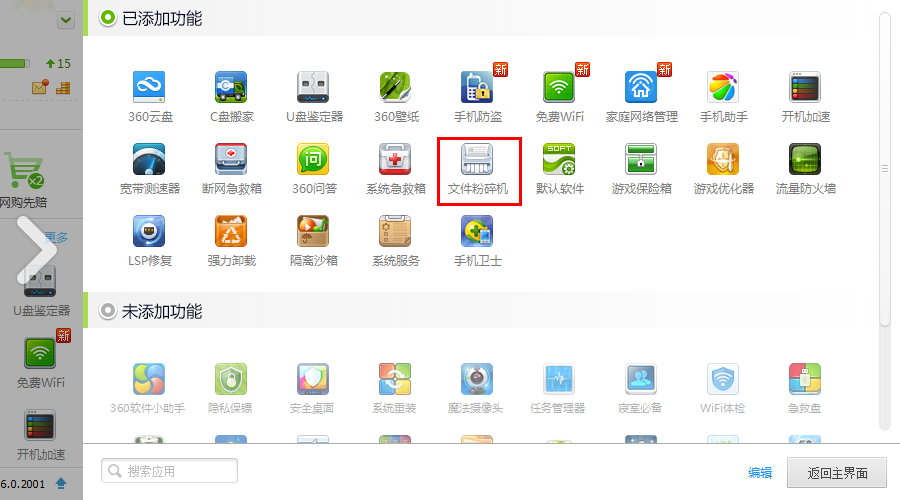Open 开机加速 in the added functions grid
The image size is (900, 500).
(x=805, y=96)
